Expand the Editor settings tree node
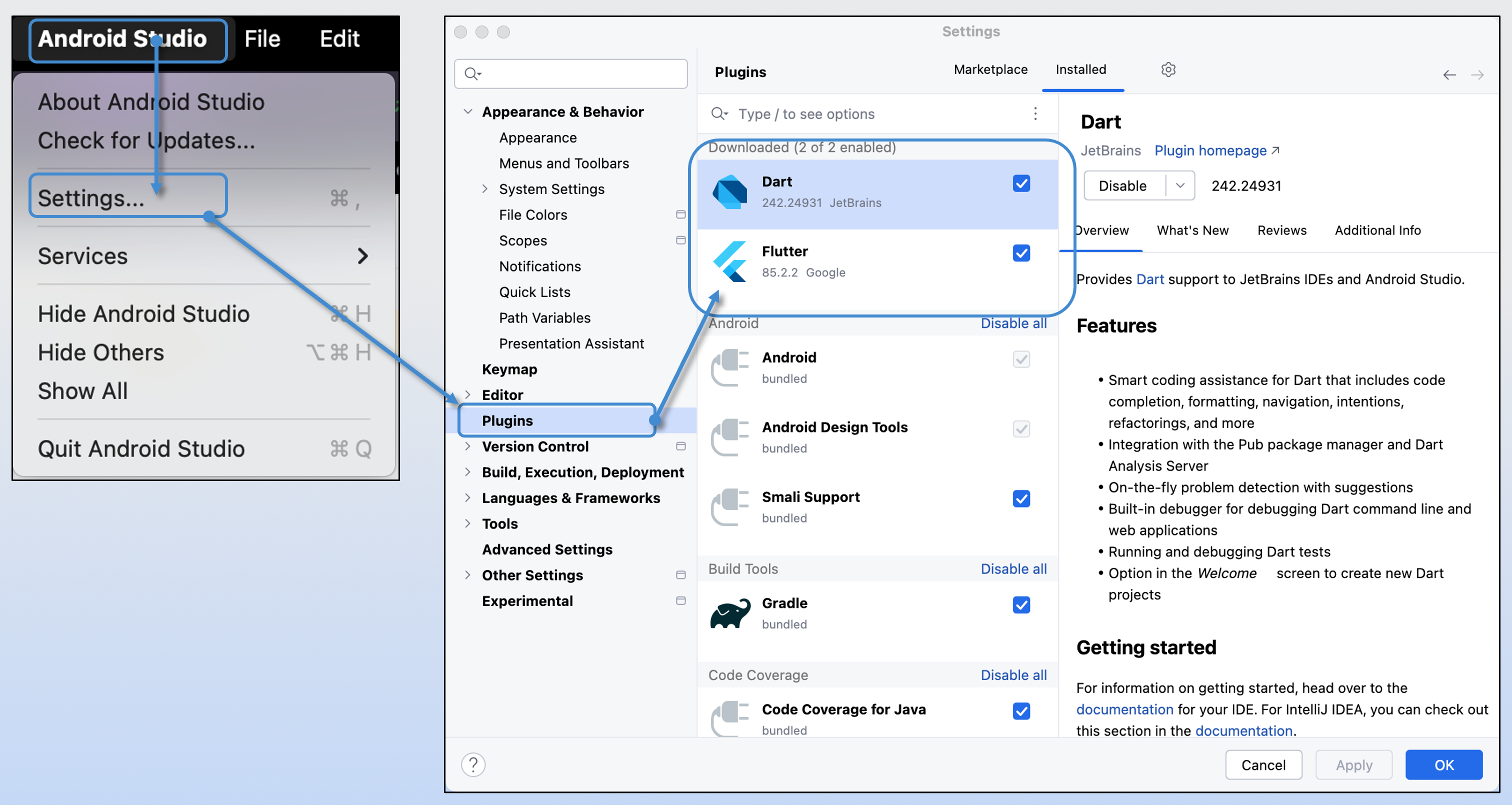The width and height of the screenshot is (1512, 805). [x=468, y=394]
